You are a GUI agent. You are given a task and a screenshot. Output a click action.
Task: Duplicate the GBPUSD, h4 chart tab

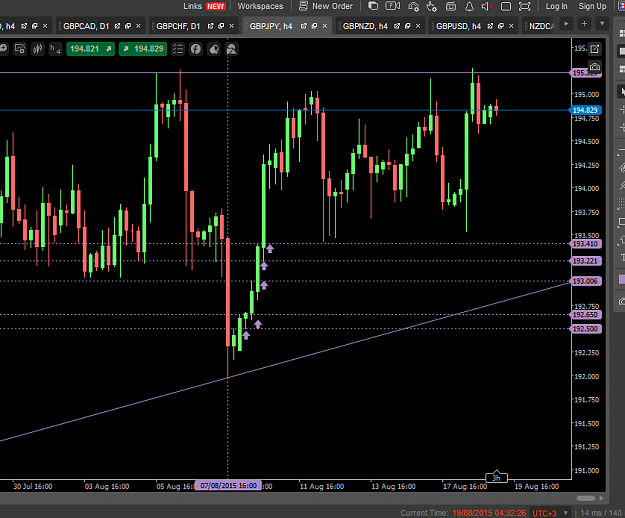(x=501, y=26)
